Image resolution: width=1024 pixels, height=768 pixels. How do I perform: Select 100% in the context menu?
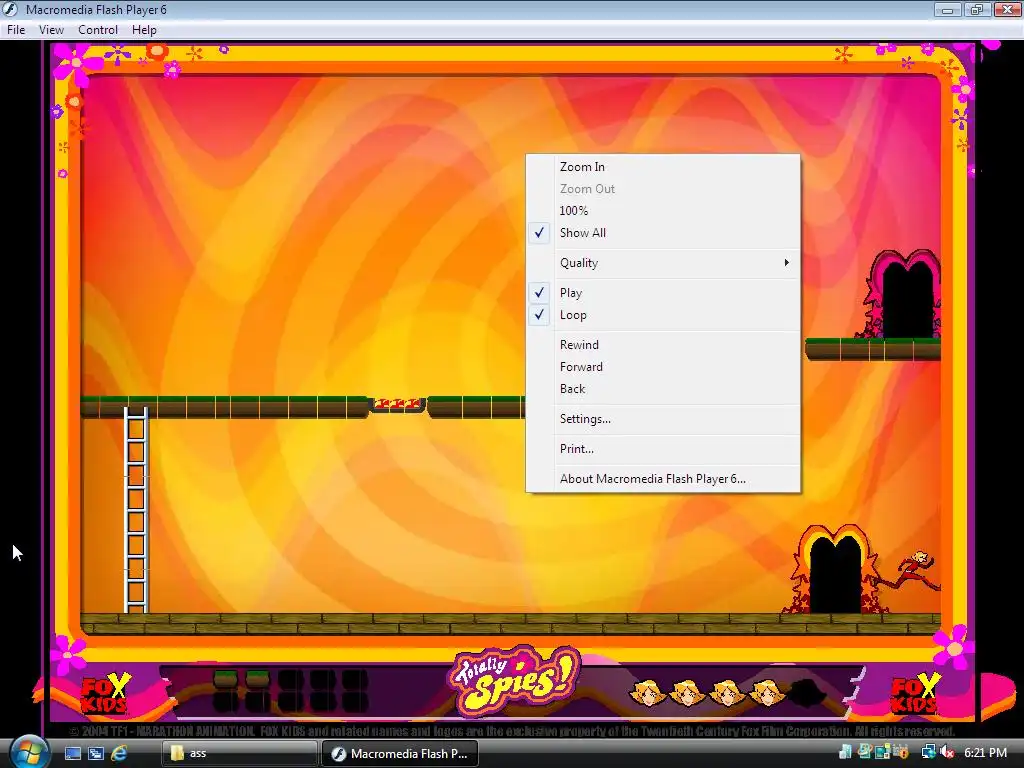(663, 210)
